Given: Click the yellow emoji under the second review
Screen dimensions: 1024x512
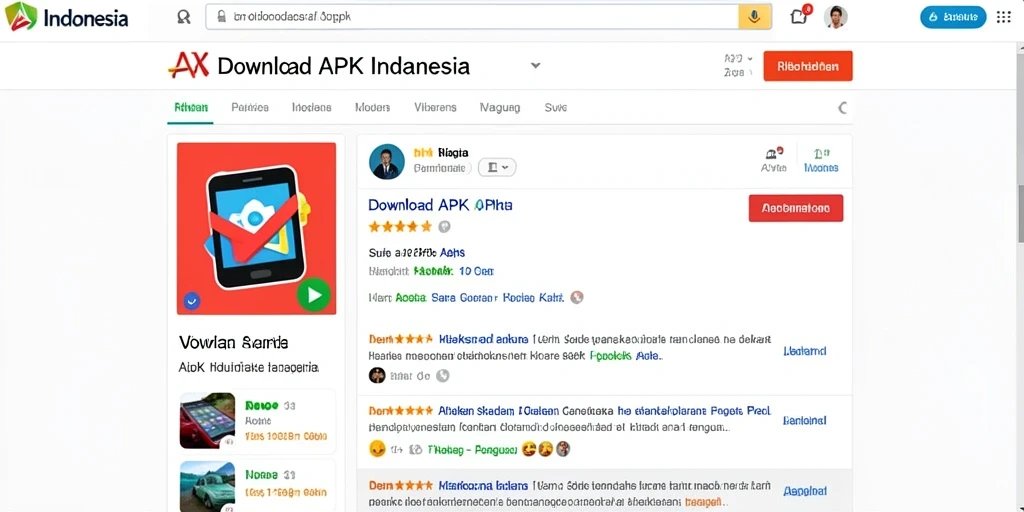Looking at the screenshot, I should (x=377, y=449).
